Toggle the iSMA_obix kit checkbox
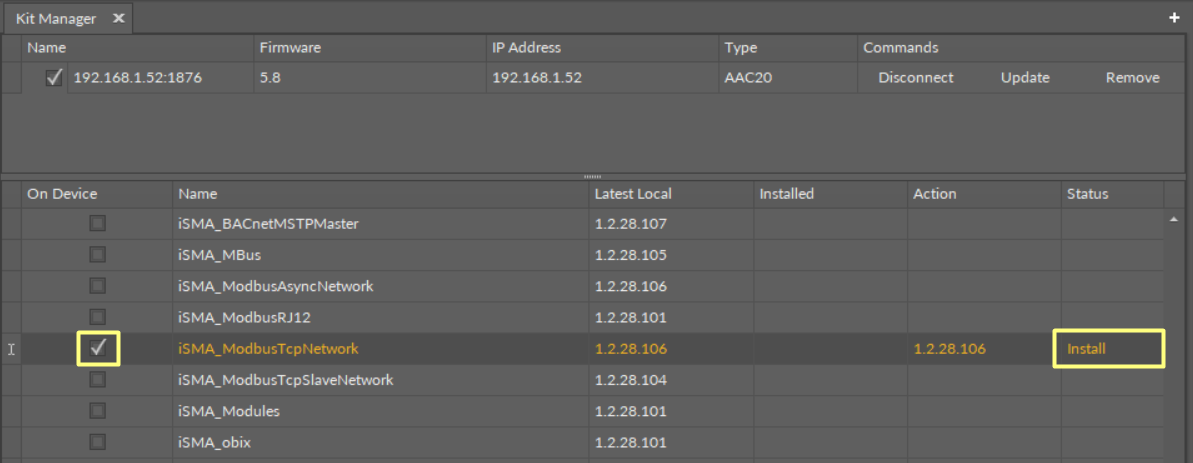 98,442
